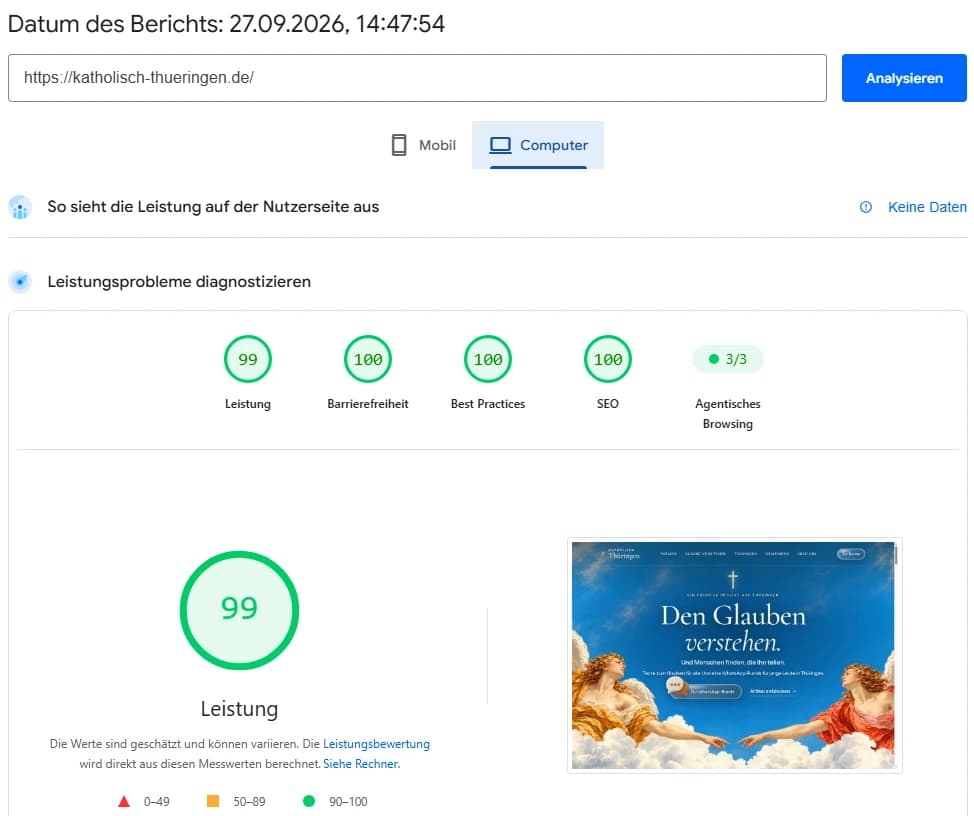Click the '90–100' legend range text
The image size is (974, 816).
(x=348, y=802)
